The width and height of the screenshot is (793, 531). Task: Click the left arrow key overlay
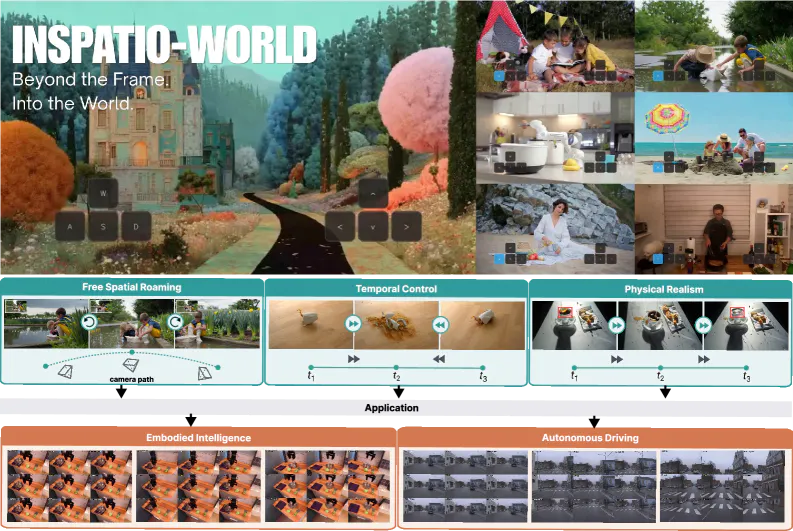tap(340, 227)
